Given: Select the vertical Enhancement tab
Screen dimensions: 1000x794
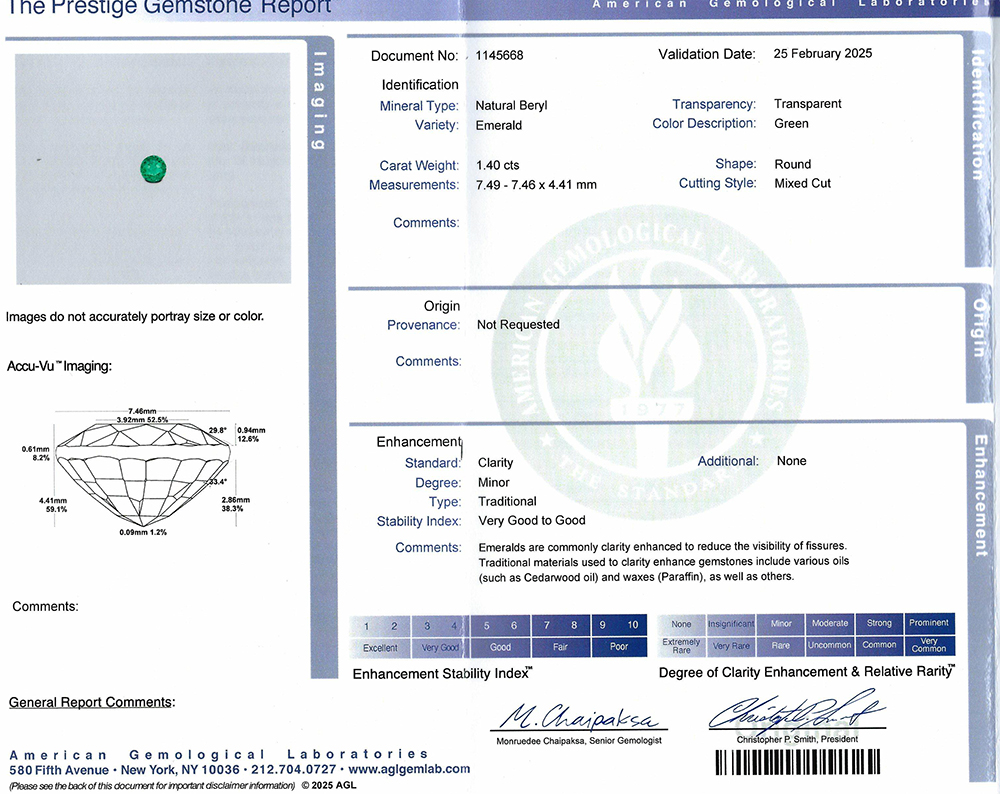Looking at the screenshot, I should [981, 496].
